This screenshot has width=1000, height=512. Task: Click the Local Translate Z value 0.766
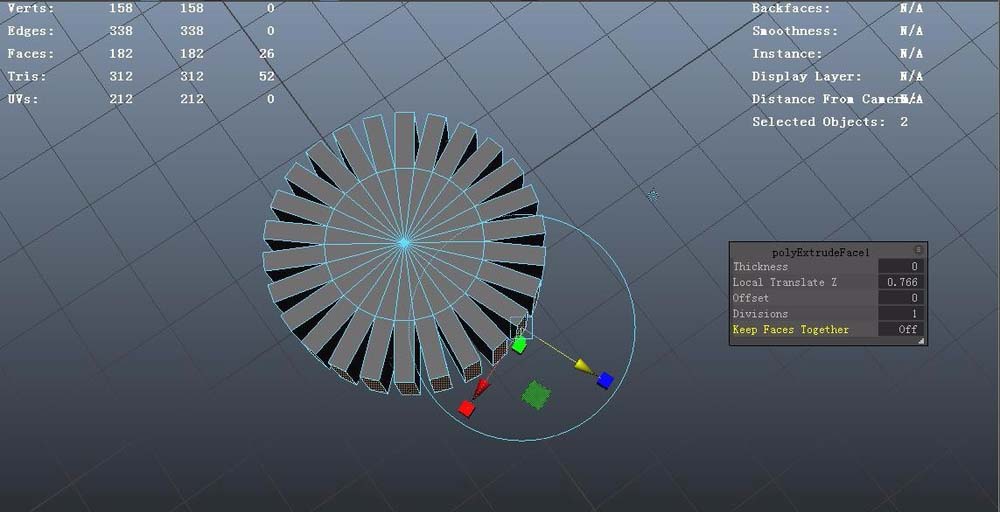tap(901, 282)
